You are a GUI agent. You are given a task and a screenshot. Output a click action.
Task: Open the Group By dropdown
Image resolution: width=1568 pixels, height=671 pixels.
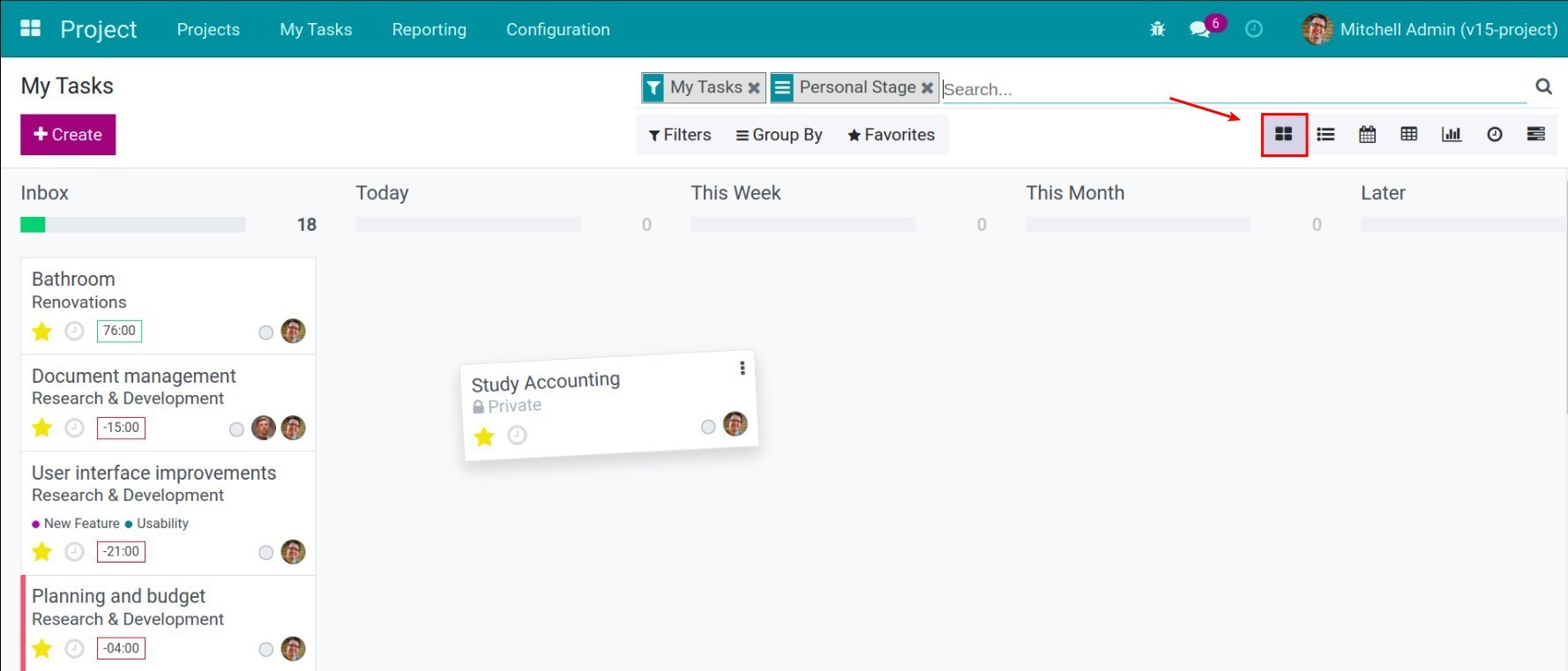pos(780,135)
